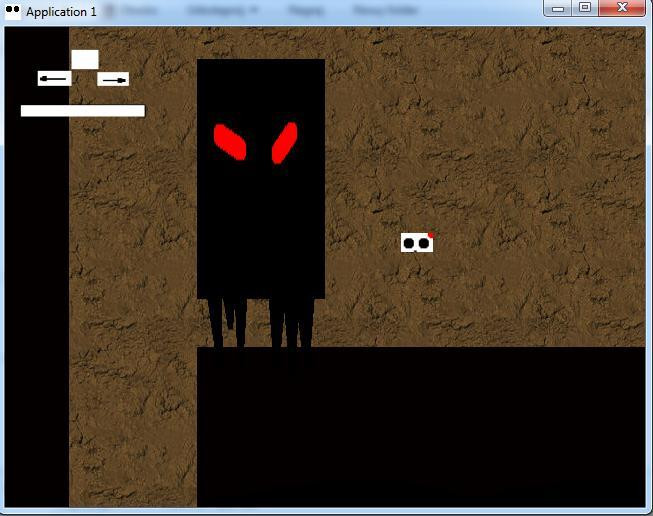Click the Application 1 title bar icon
The image size is (653, 516).
click(13, 12)
